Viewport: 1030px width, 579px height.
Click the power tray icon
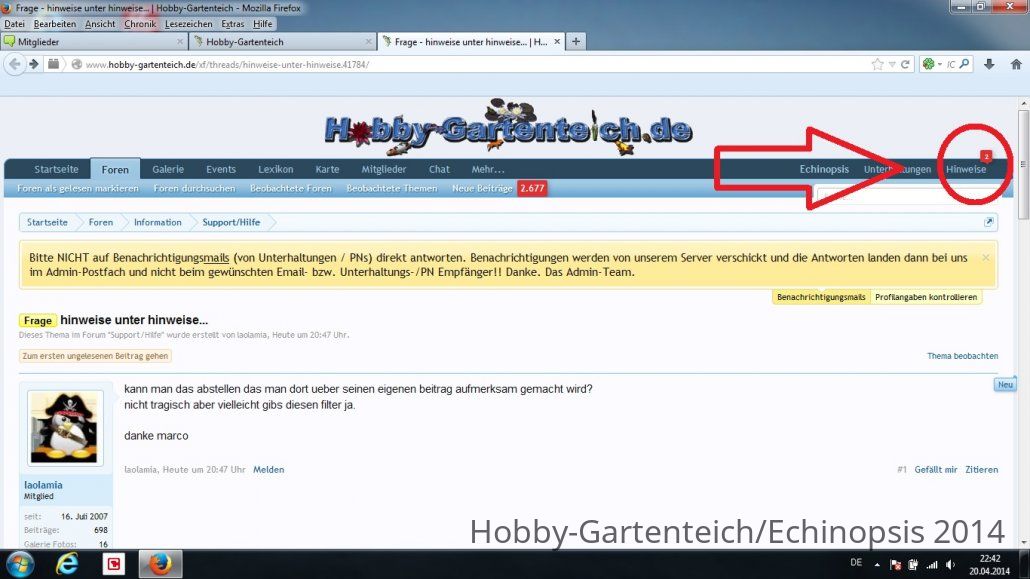click(913, 565)
